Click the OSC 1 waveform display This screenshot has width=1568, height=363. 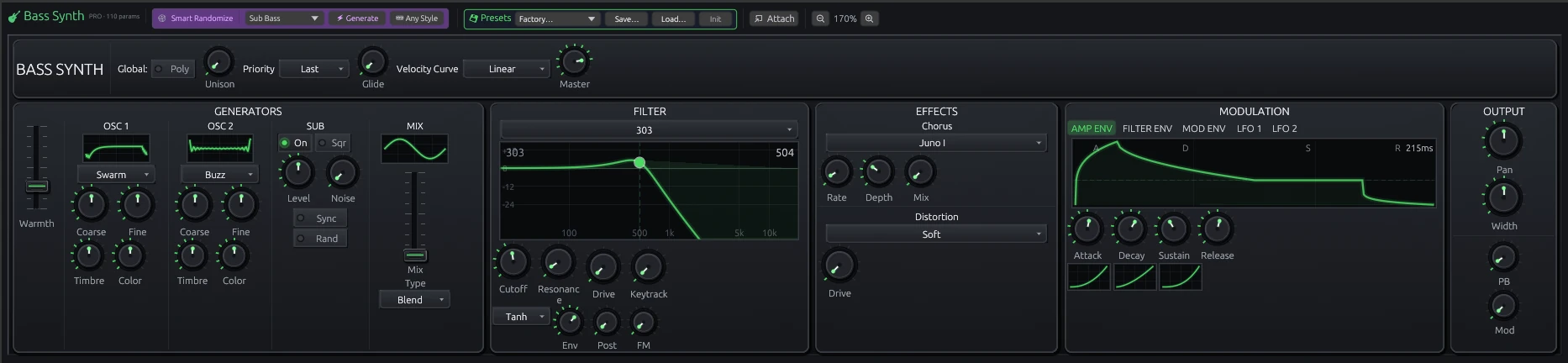(x=116, y=149)
